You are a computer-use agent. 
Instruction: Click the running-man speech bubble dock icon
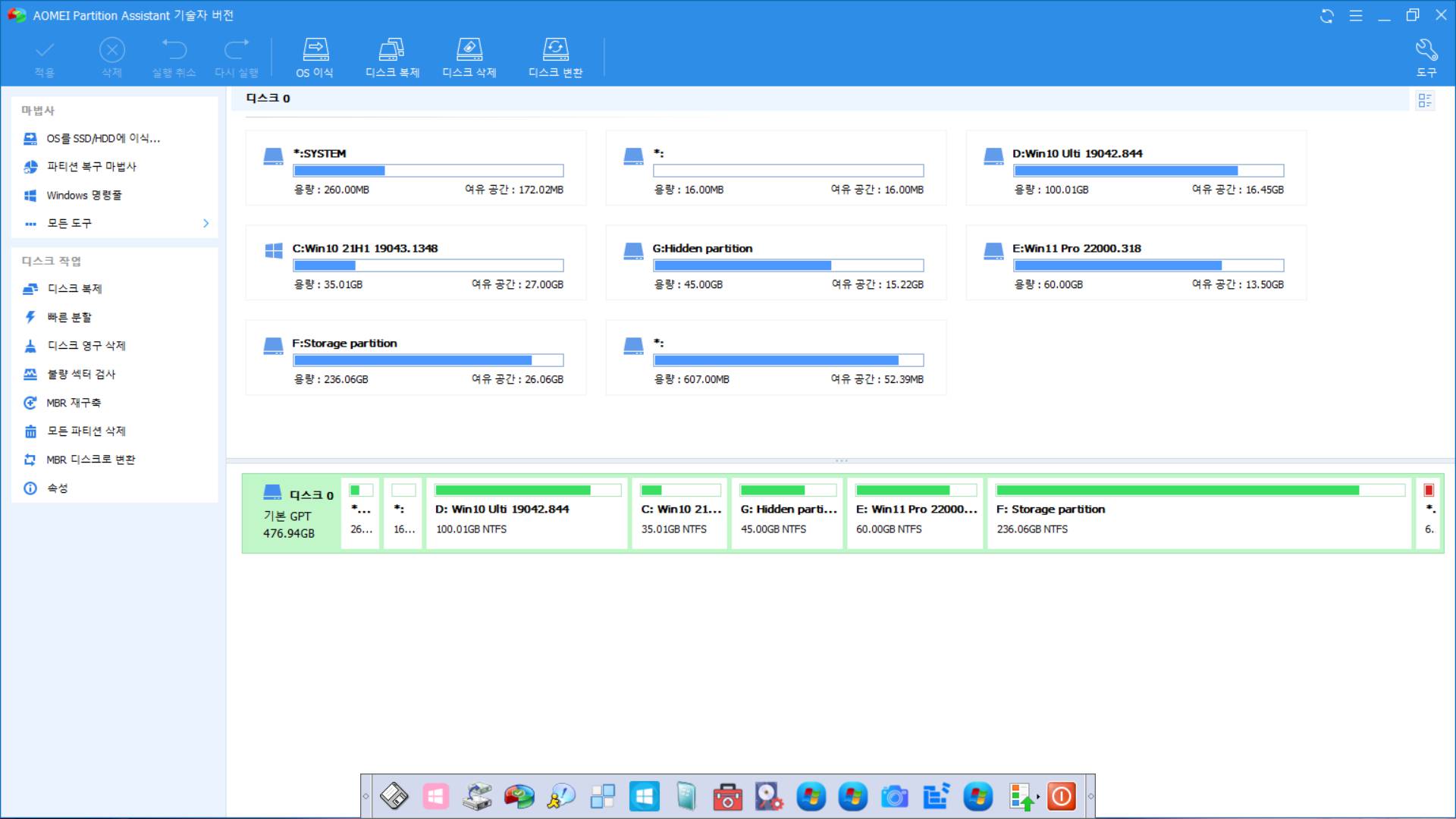point(561,796)
